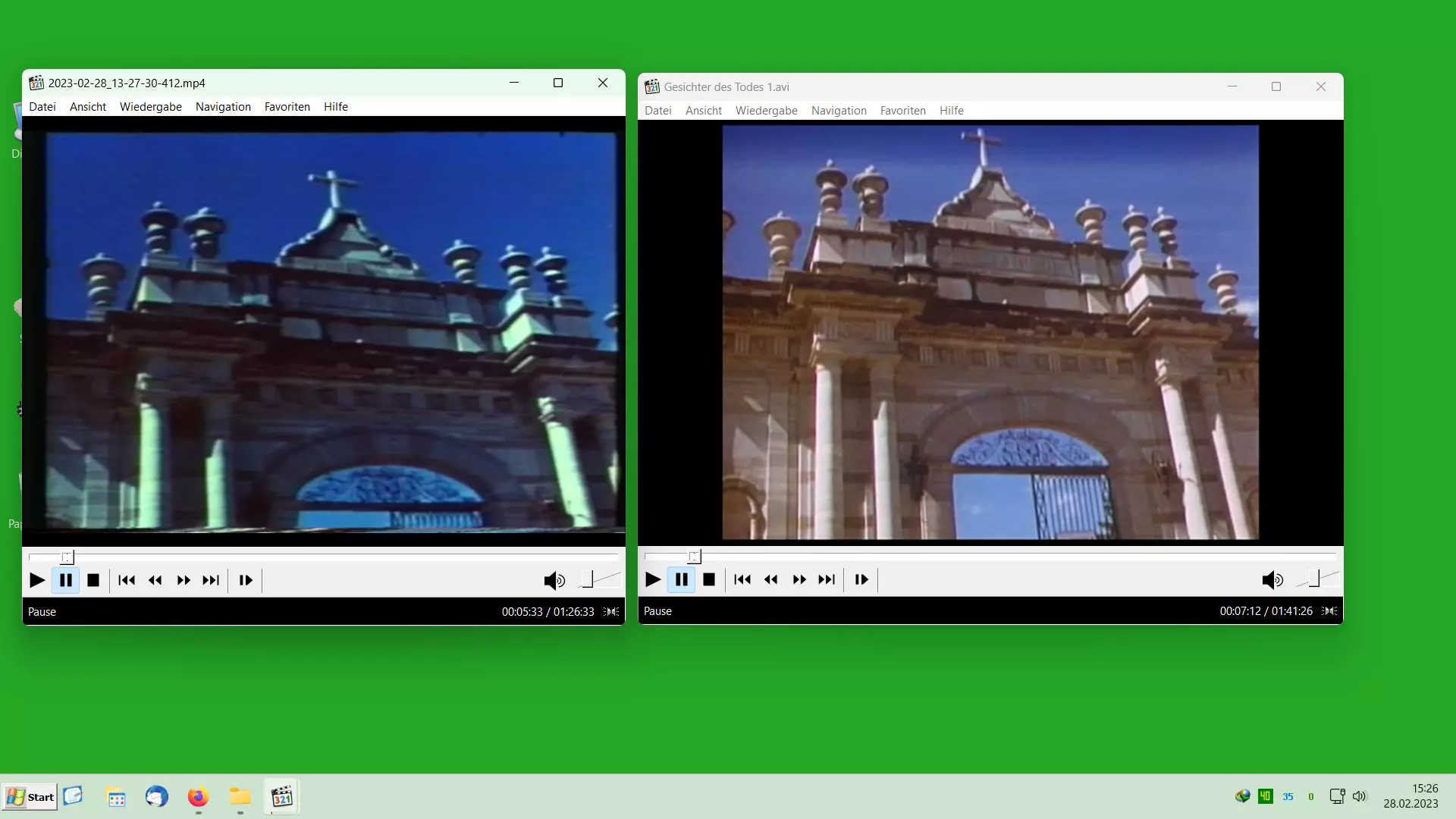The image size is (1456, 819).
Task: Click the Fast-forward button in left mp4 player
Action: pos(184,580)
